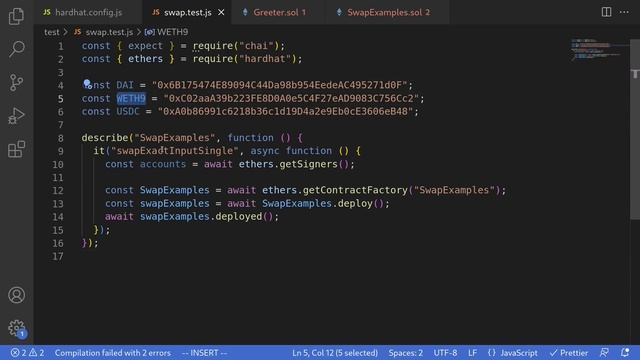
Task: Open the Source Control view
Action: click(x=16, y=82)
